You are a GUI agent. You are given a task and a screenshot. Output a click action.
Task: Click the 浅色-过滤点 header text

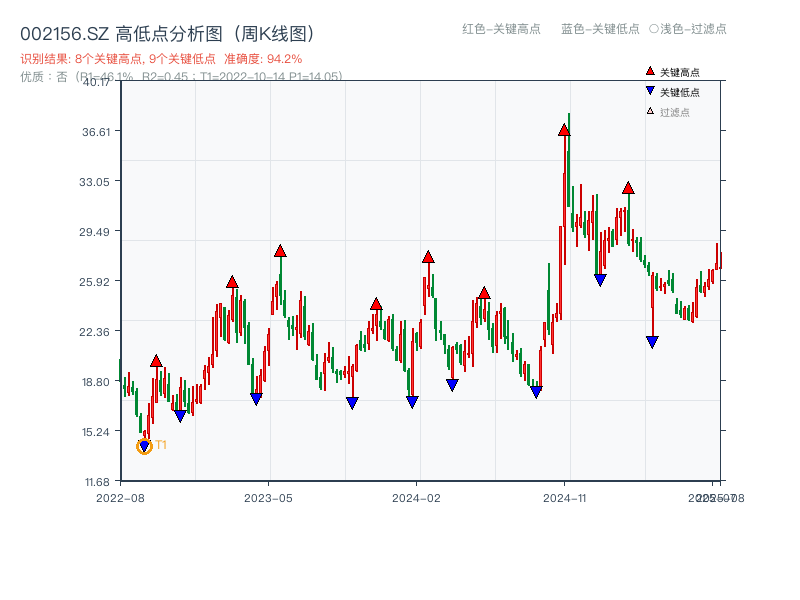point(688,29)
